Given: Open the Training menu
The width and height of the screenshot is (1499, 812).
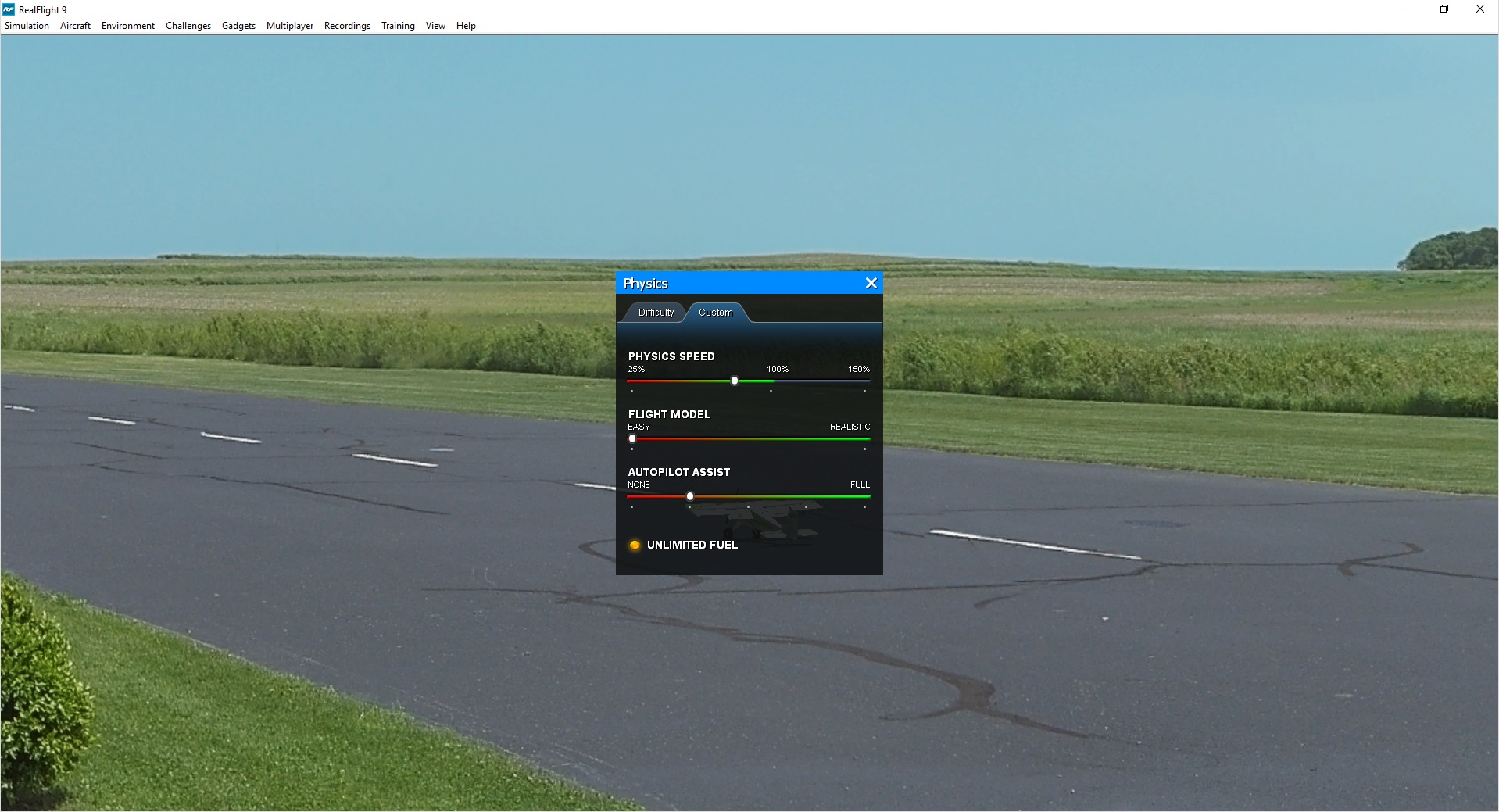Looking at the screenshot, I should pos(397,26).
